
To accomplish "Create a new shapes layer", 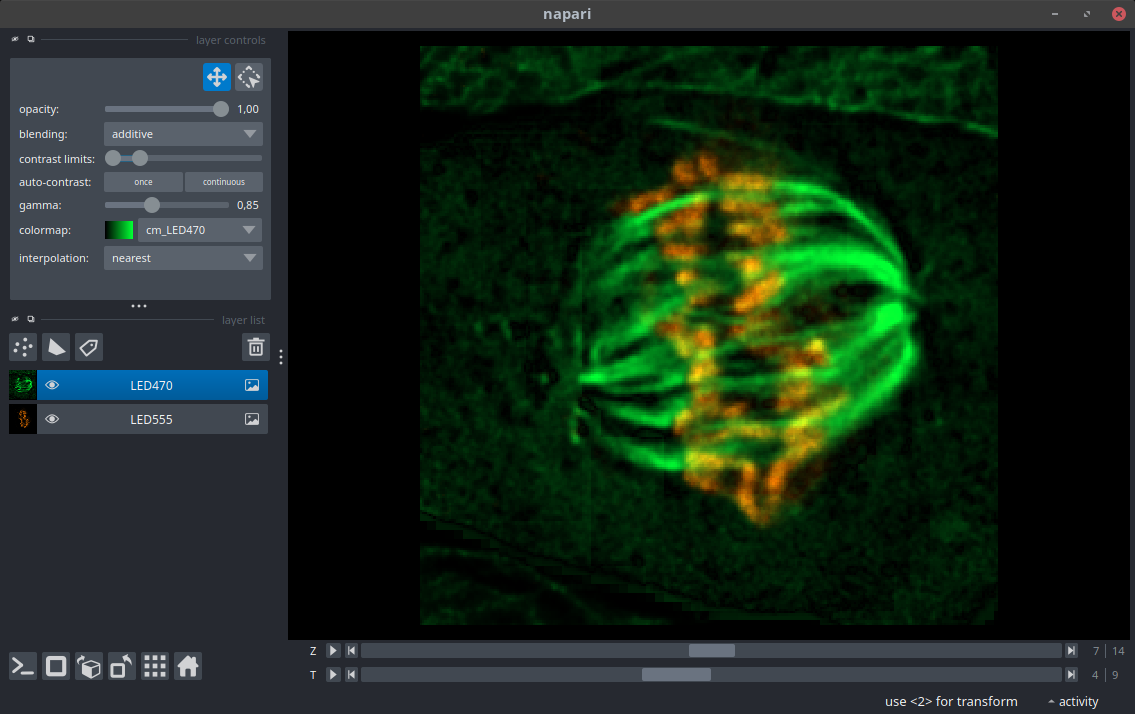I will [56, 347].
